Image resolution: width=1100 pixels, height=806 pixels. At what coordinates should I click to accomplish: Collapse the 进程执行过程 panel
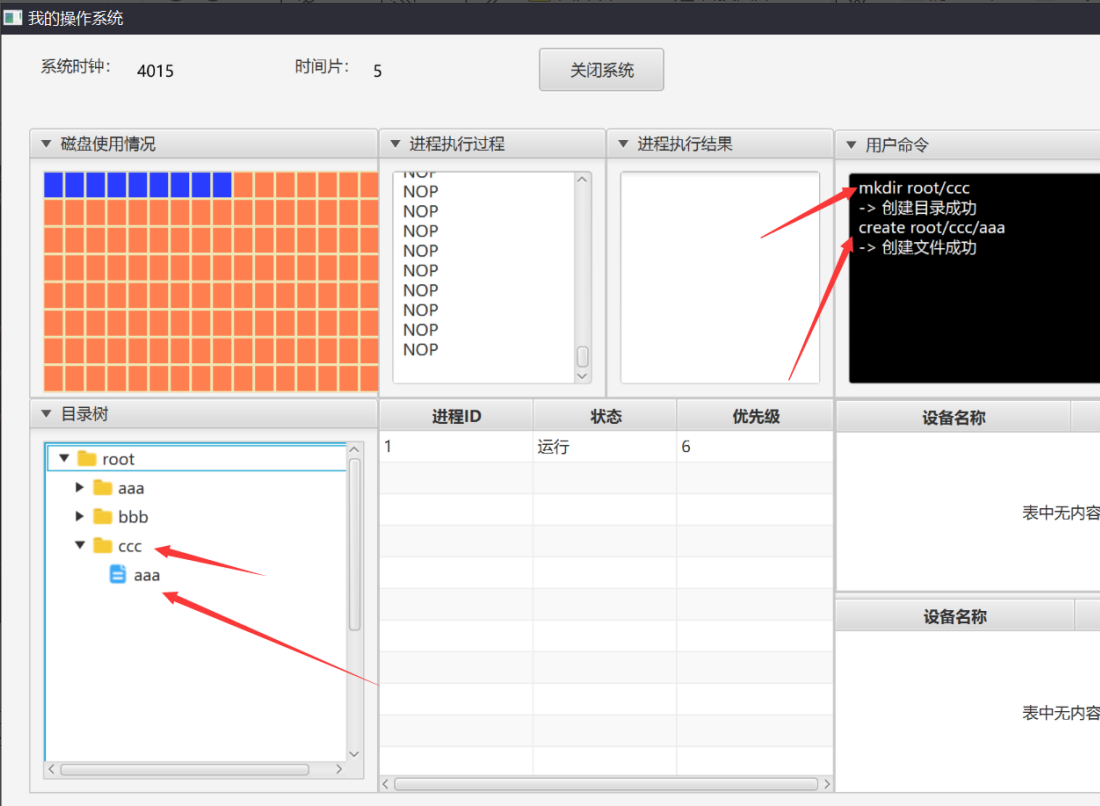pos(396,144)
